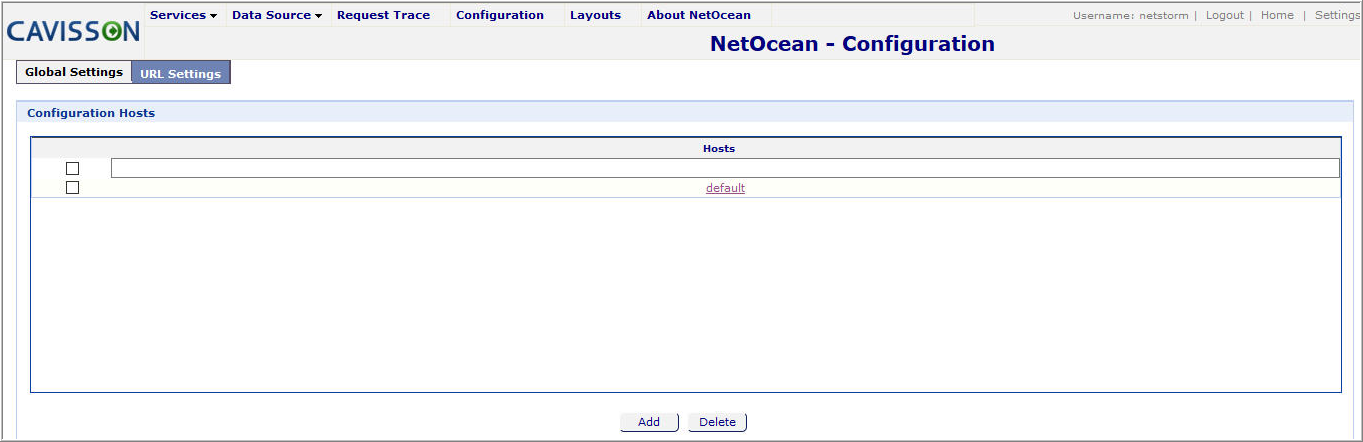The height and width of the screenshot is (442, 1363).
Task: Open the default host link
Action: (726, 188)
